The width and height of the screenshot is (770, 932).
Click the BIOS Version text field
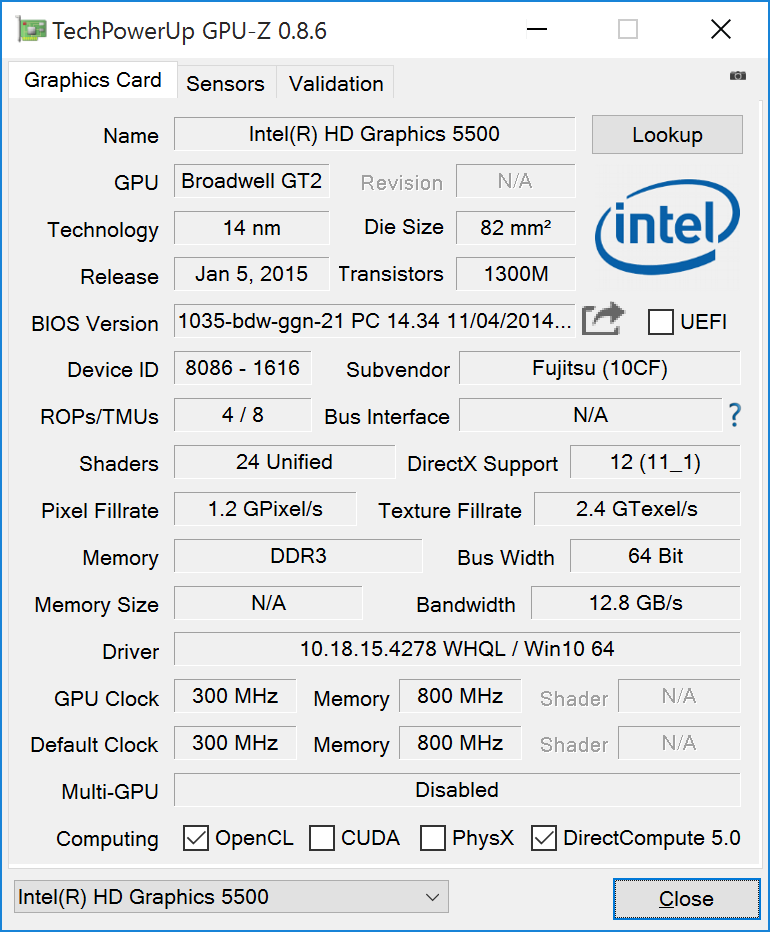click(x=375, y=321)
